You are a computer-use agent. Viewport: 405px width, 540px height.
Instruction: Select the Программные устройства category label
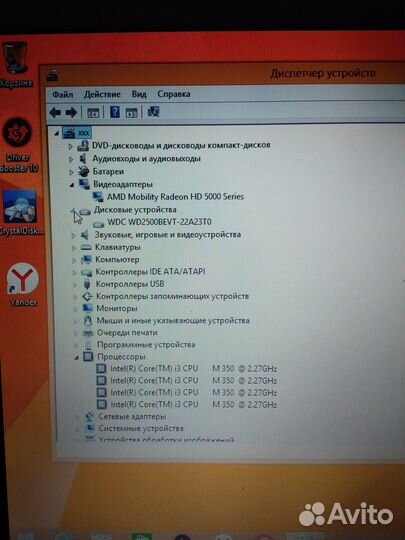pos(146,345)
